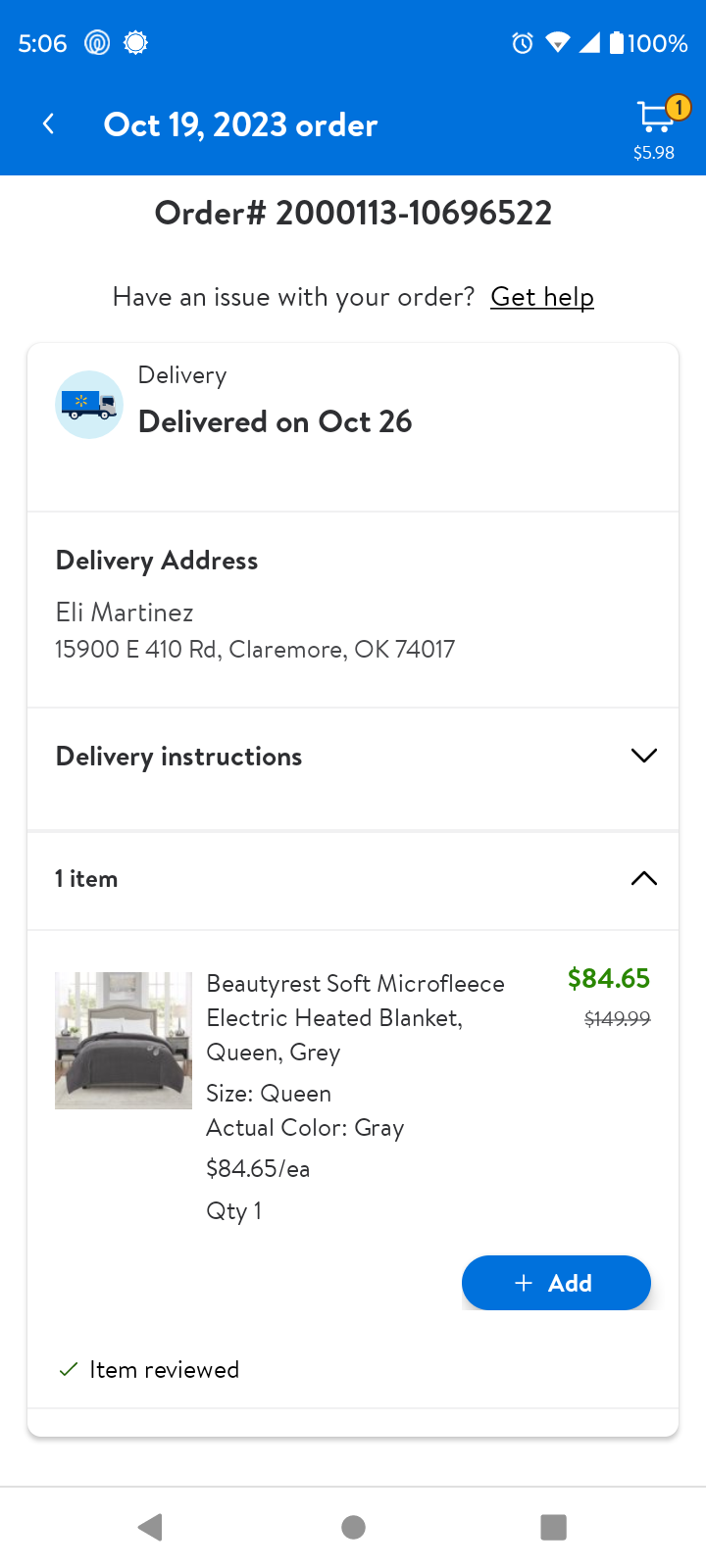The image size is (706, 1568).
Task: Tap the green checkmark beside Item reviewed
Action: tap(69, 1369)
